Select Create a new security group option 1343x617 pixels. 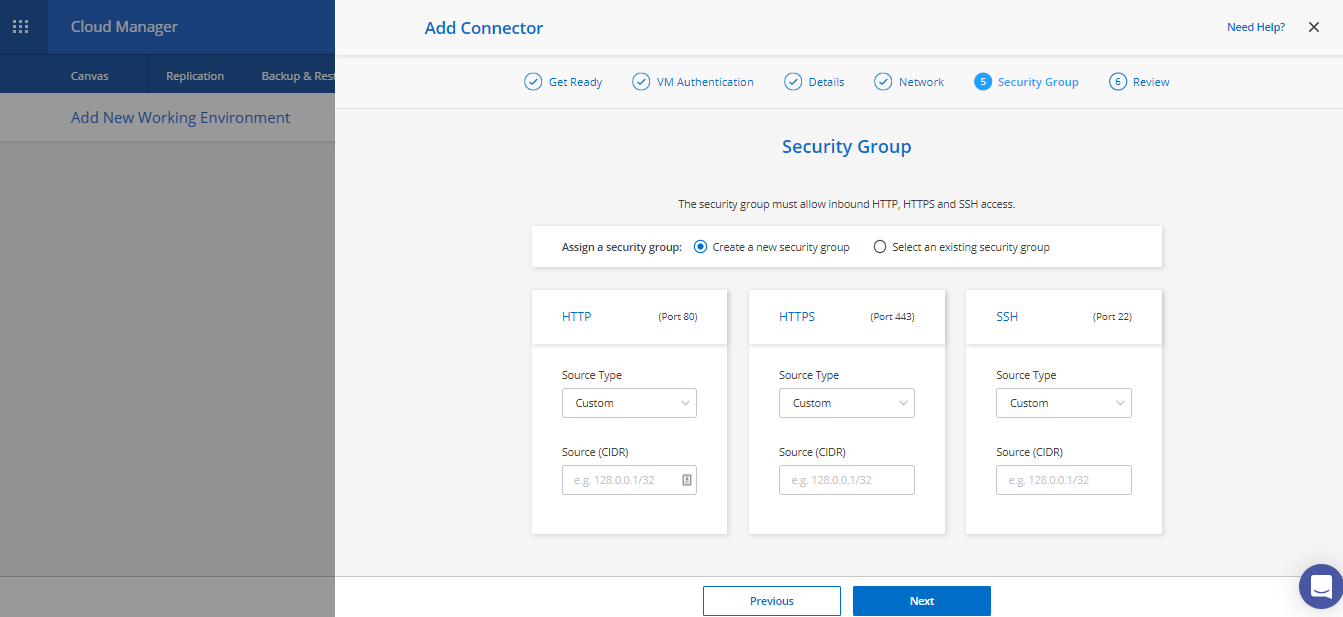[700, 247]
